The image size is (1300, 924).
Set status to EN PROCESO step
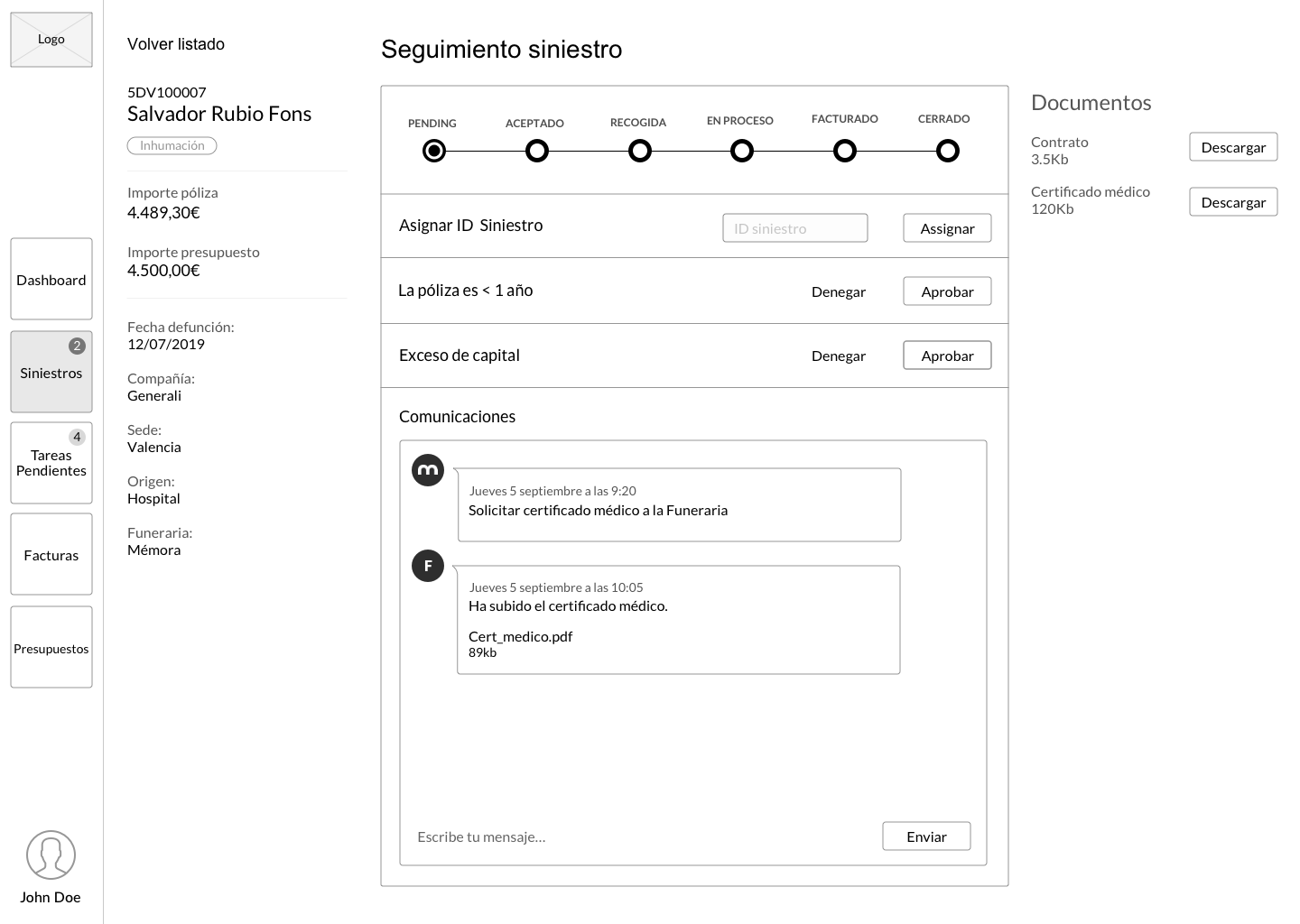[x=742, y=151]
